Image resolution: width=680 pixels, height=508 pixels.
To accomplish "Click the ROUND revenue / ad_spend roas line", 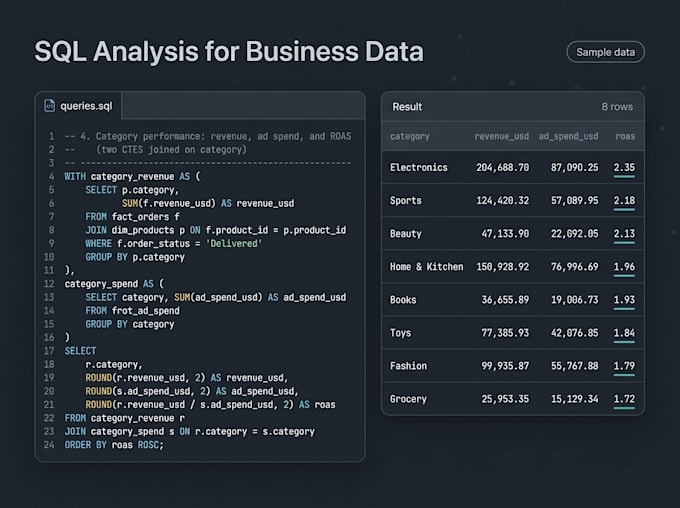I will 210,404.
